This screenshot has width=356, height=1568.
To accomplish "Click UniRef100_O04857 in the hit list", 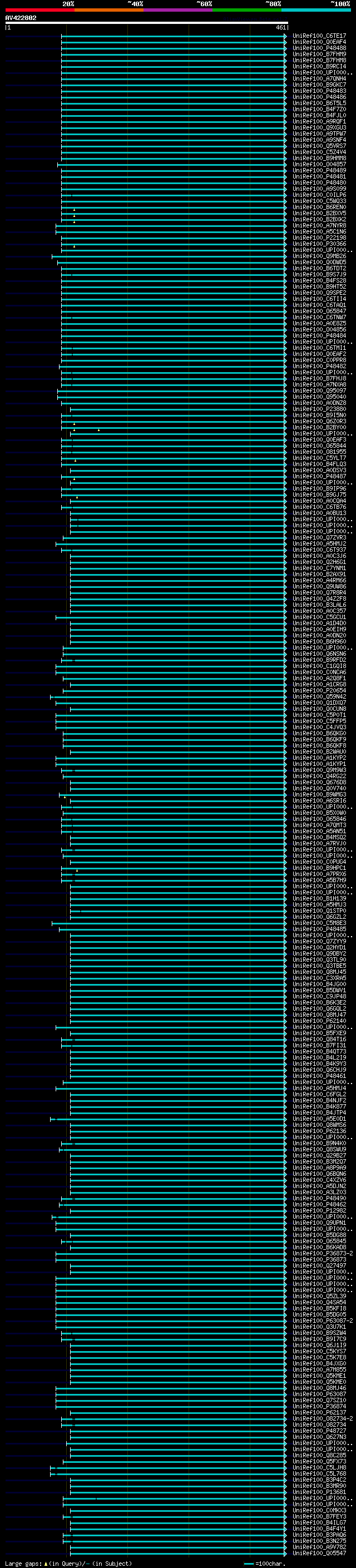I will tap(319, 164).
